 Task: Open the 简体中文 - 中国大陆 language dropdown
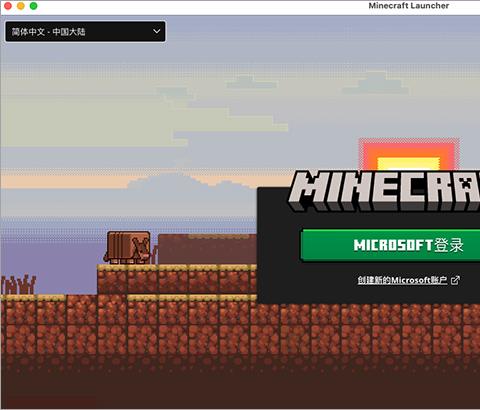point(85,32)
